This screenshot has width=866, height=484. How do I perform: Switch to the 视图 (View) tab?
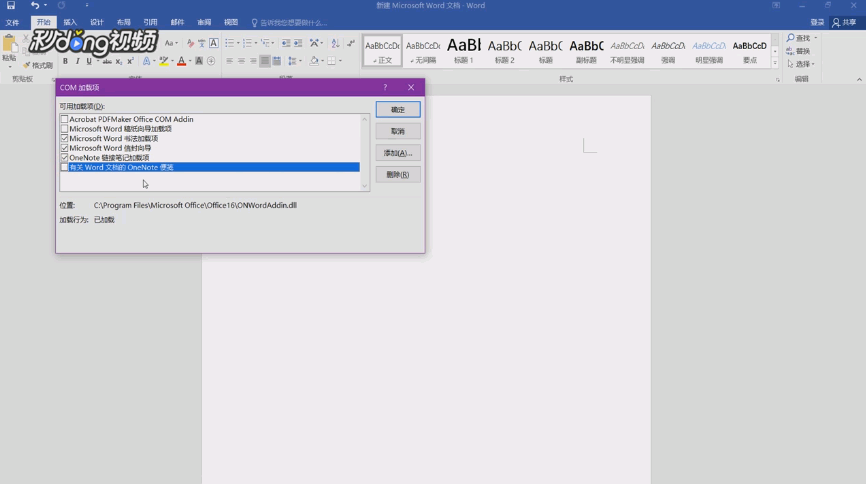coord(231,23)
